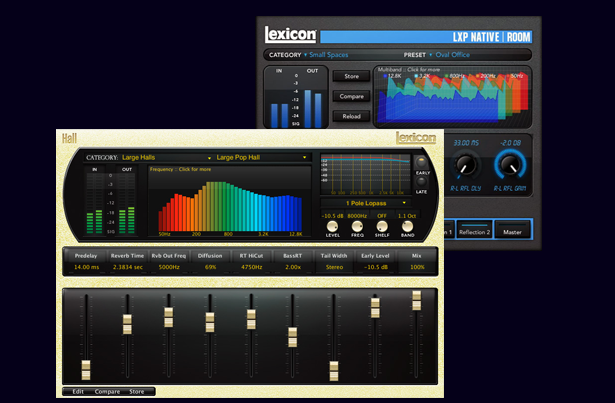This screenshot has width=615, height=403.
Task: Adjust the FREQ knob in Hall plugin
Action: click(x=357, y=226)
